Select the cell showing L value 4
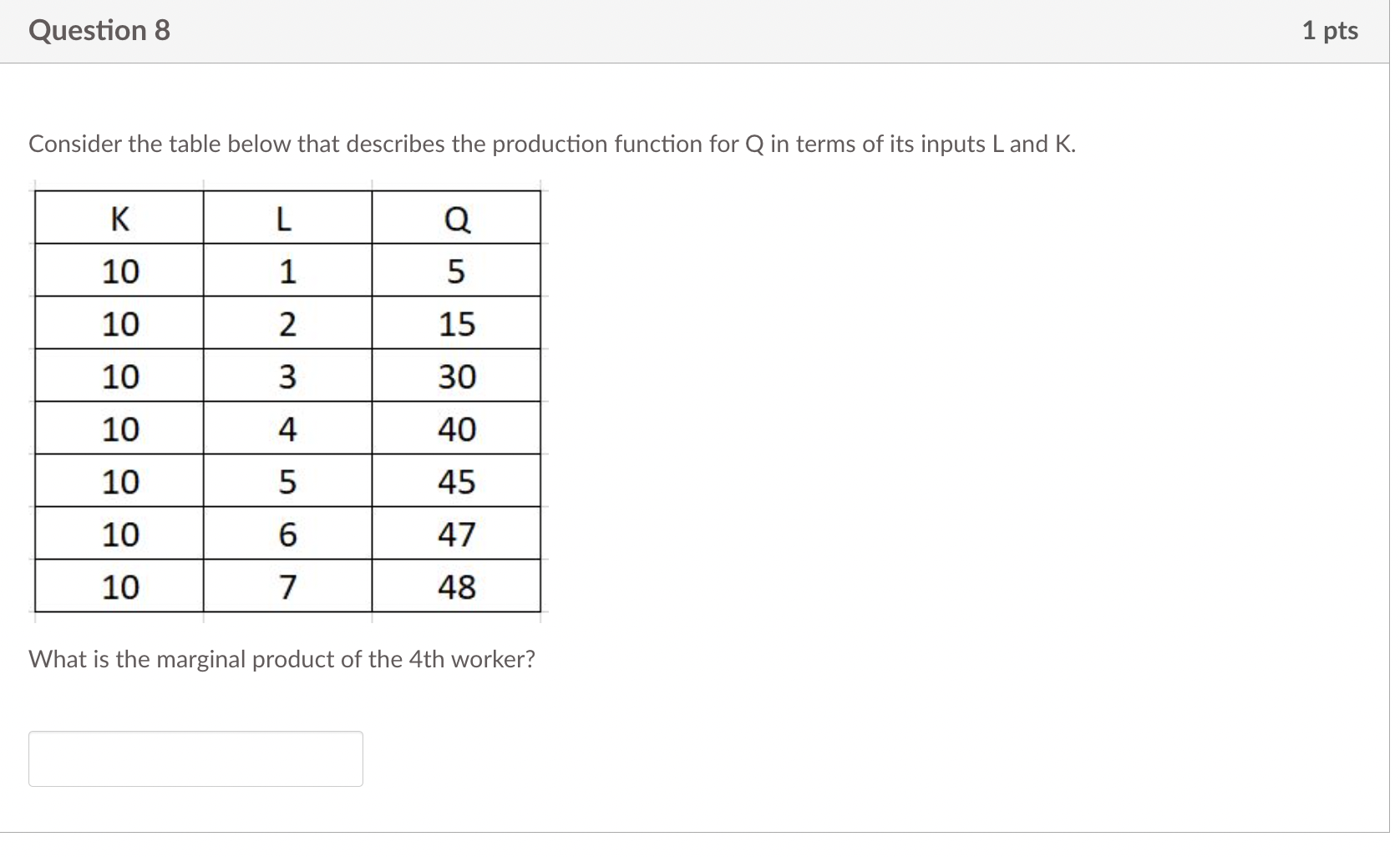Screen dimensions: 1400x857 pos(287,429)
